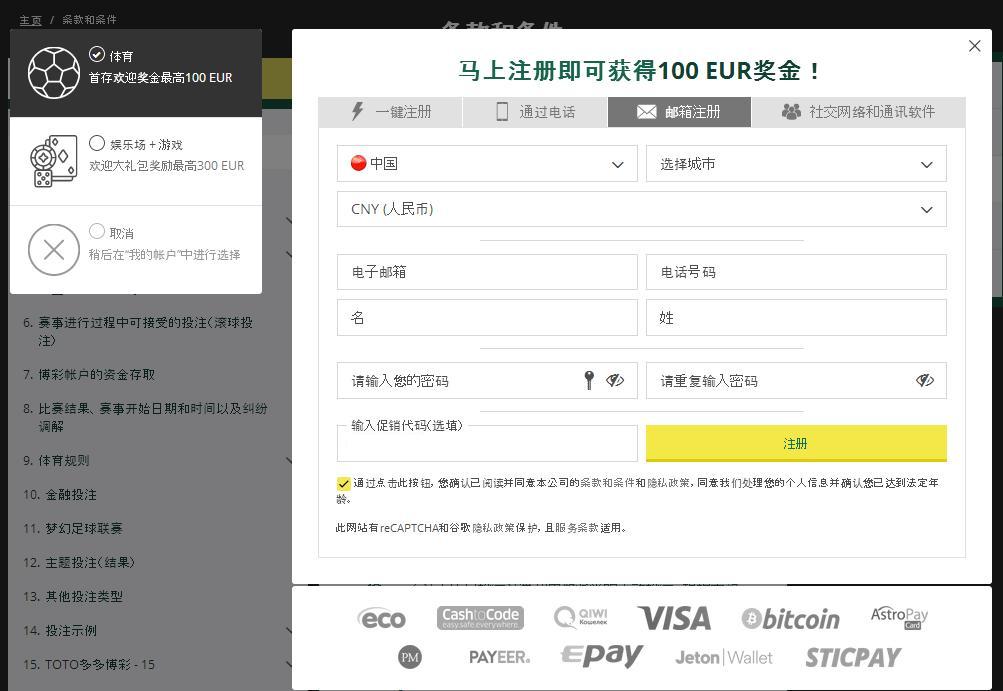Select the 取消 bonus radio button
The width and height of the screenshot is (1003, 691).
tap(97, 231)
